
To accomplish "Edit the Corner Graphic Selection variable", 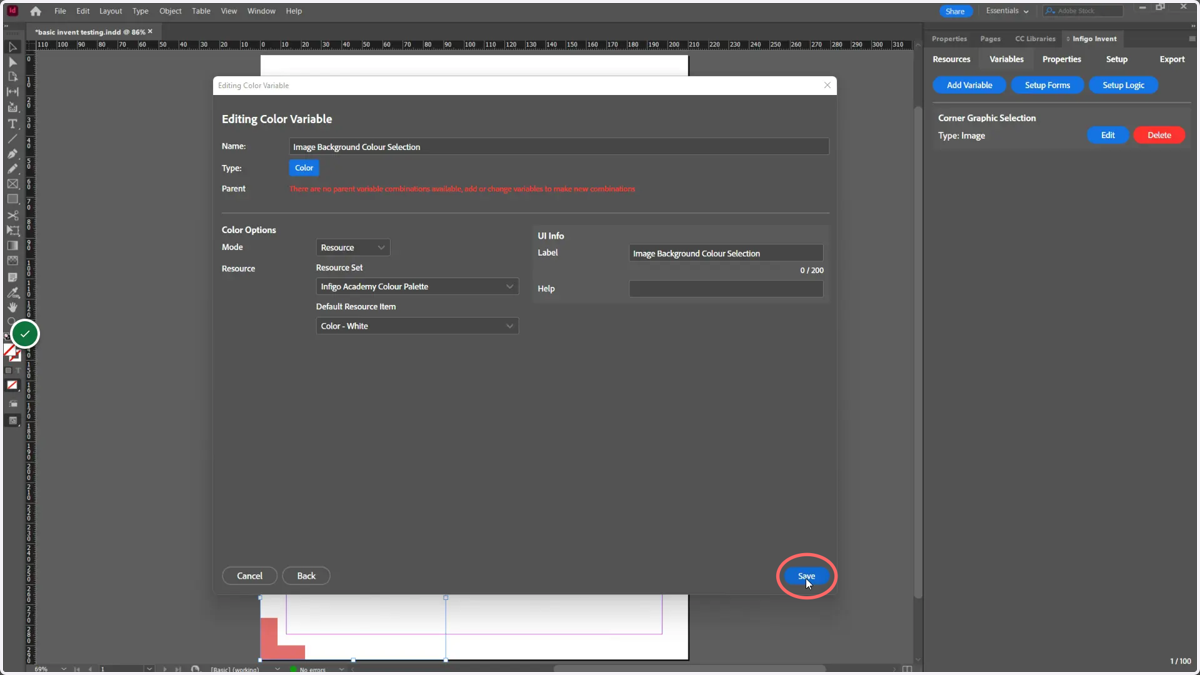I will click(1108, 135).
